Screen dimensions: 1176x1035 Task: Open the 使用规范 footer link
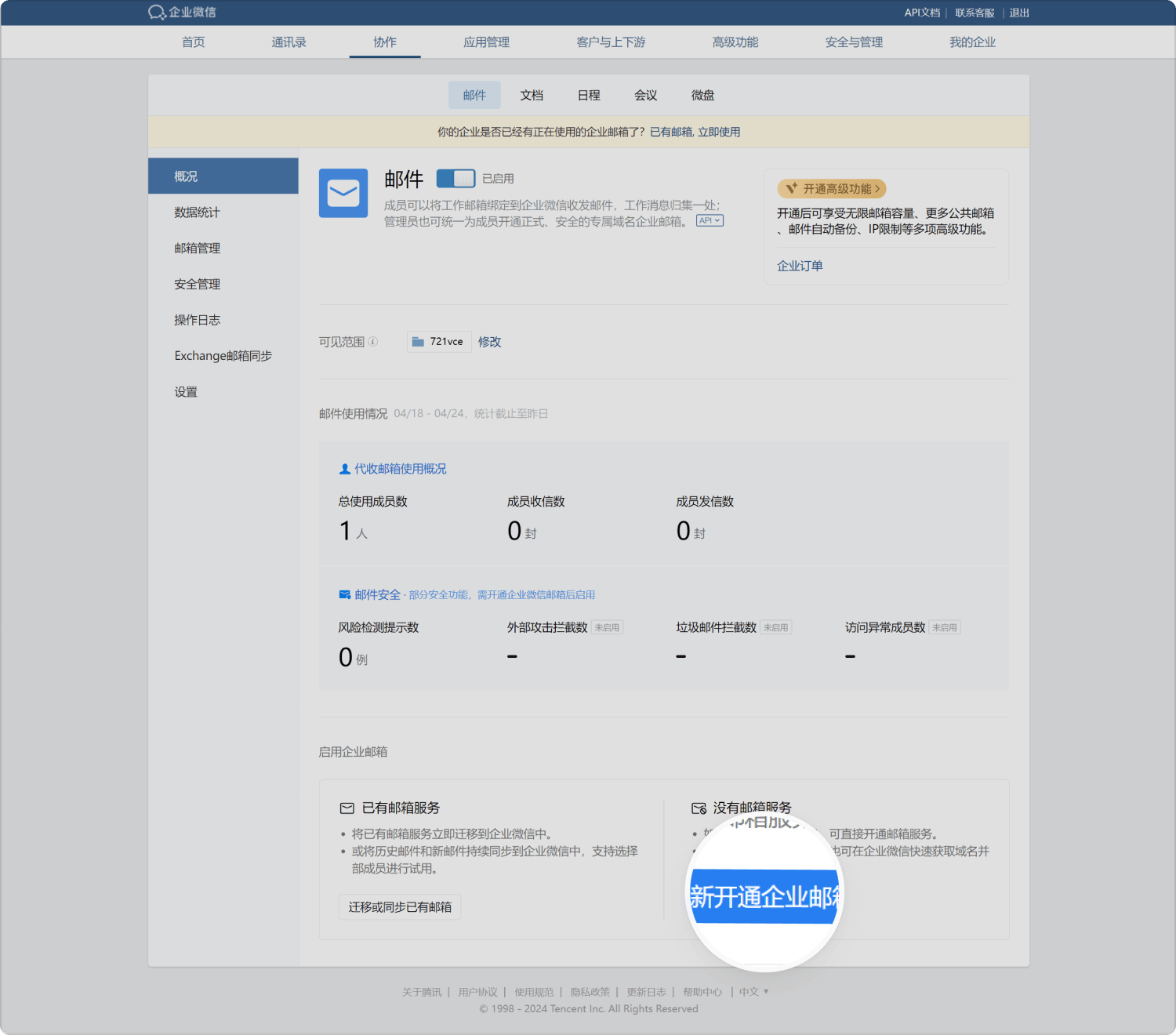tap(534, 992)
